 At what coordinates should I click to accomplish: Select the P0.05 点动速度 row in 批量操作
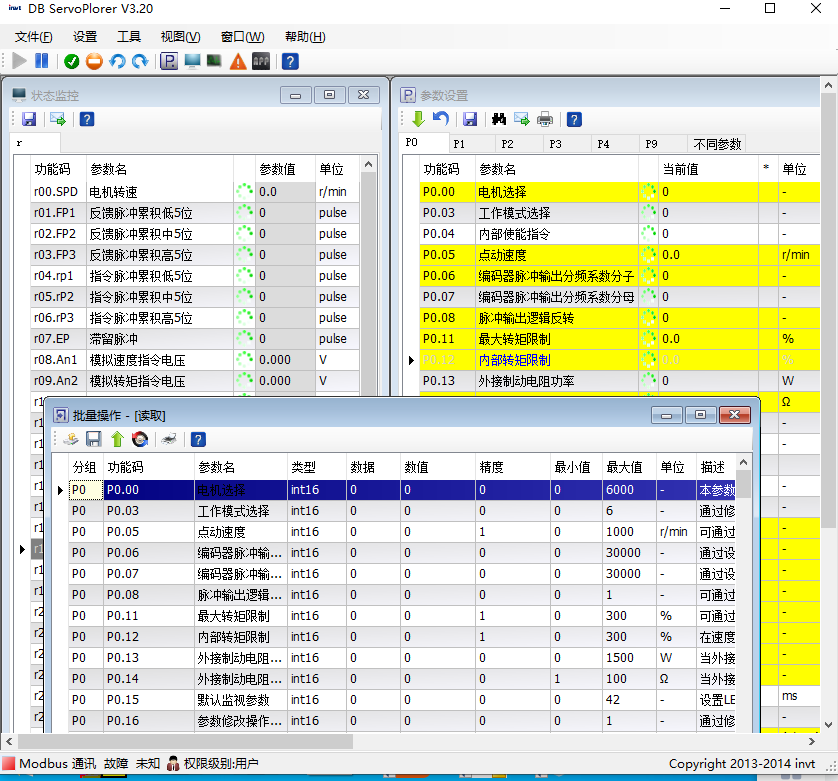[x=402, y=532]
